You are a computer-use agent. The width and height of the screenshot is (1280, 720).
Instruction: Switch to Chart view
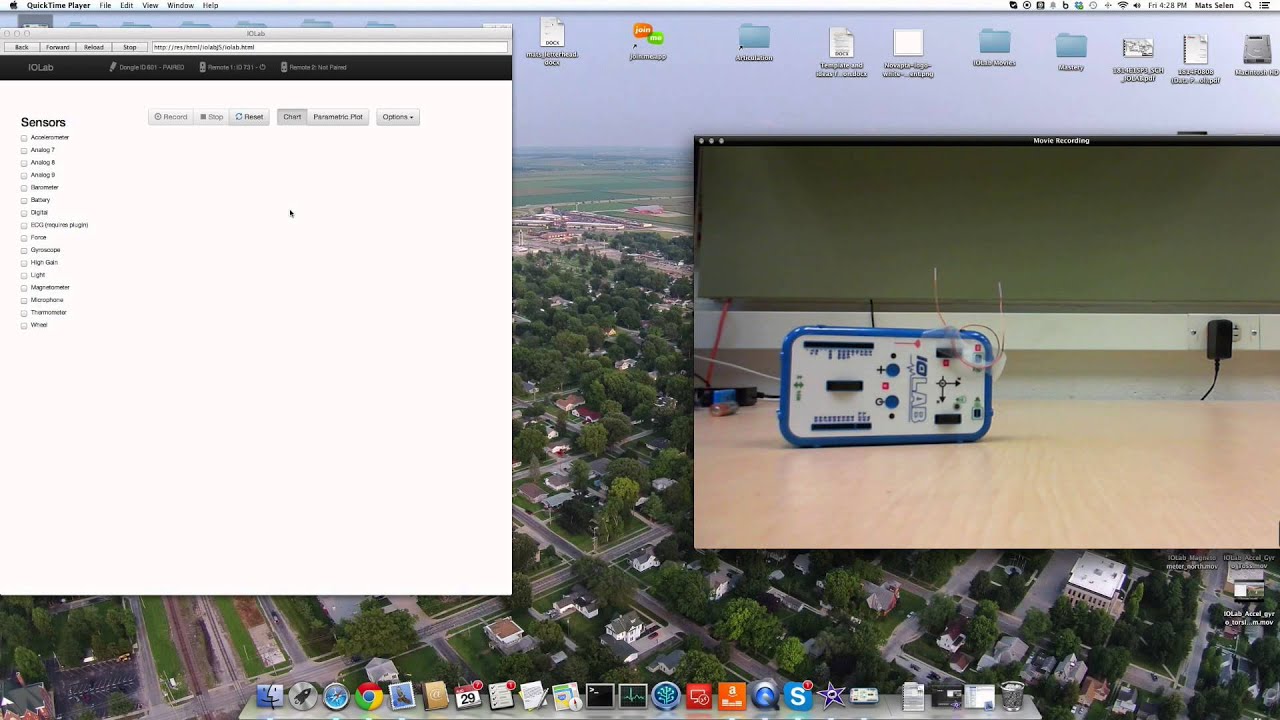(x=292, y=117)
